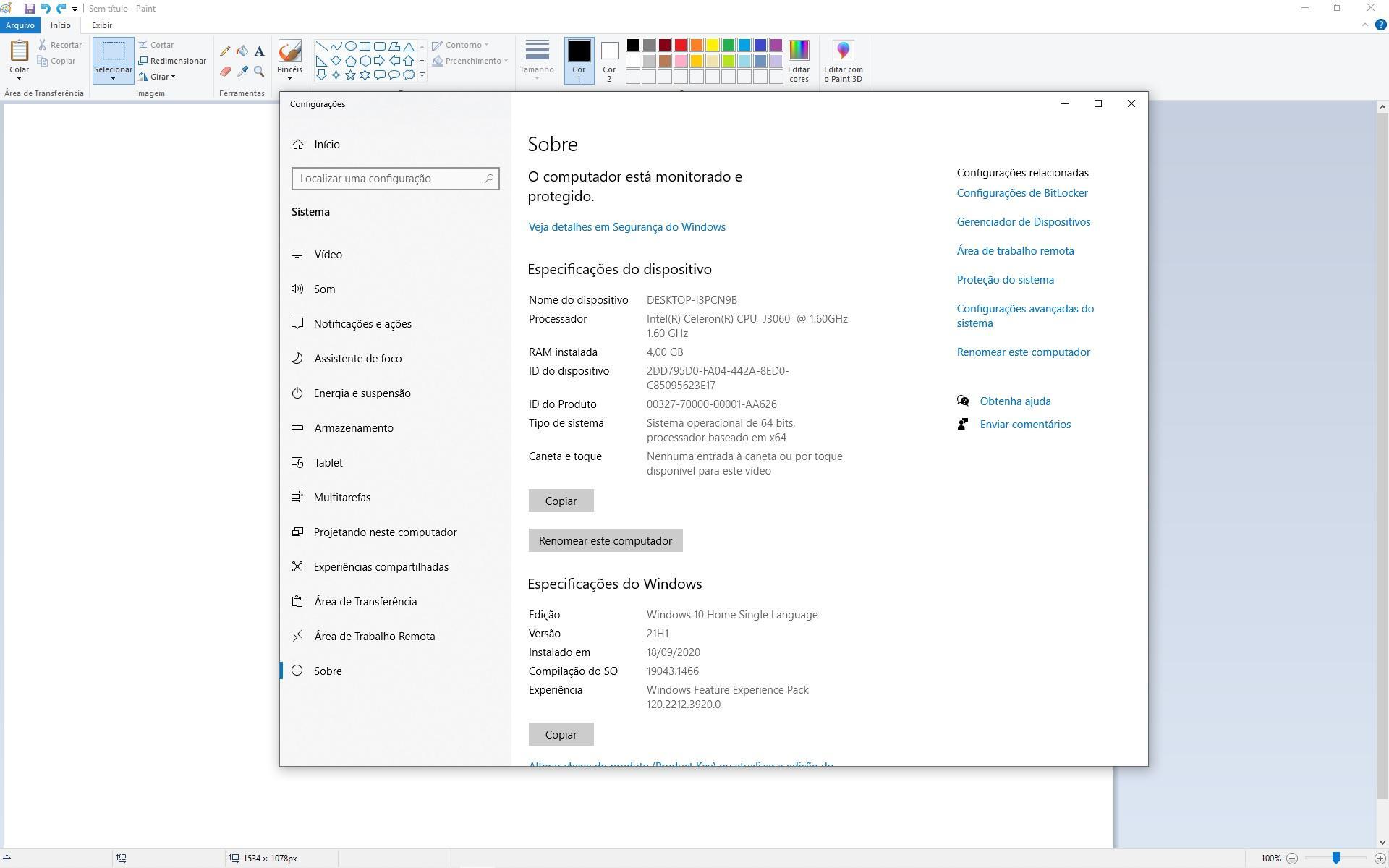The width and height of the screenshot is (1389, 868).
Task: Click Copiar under Windows specifications
Action: [x=561, y=734]
